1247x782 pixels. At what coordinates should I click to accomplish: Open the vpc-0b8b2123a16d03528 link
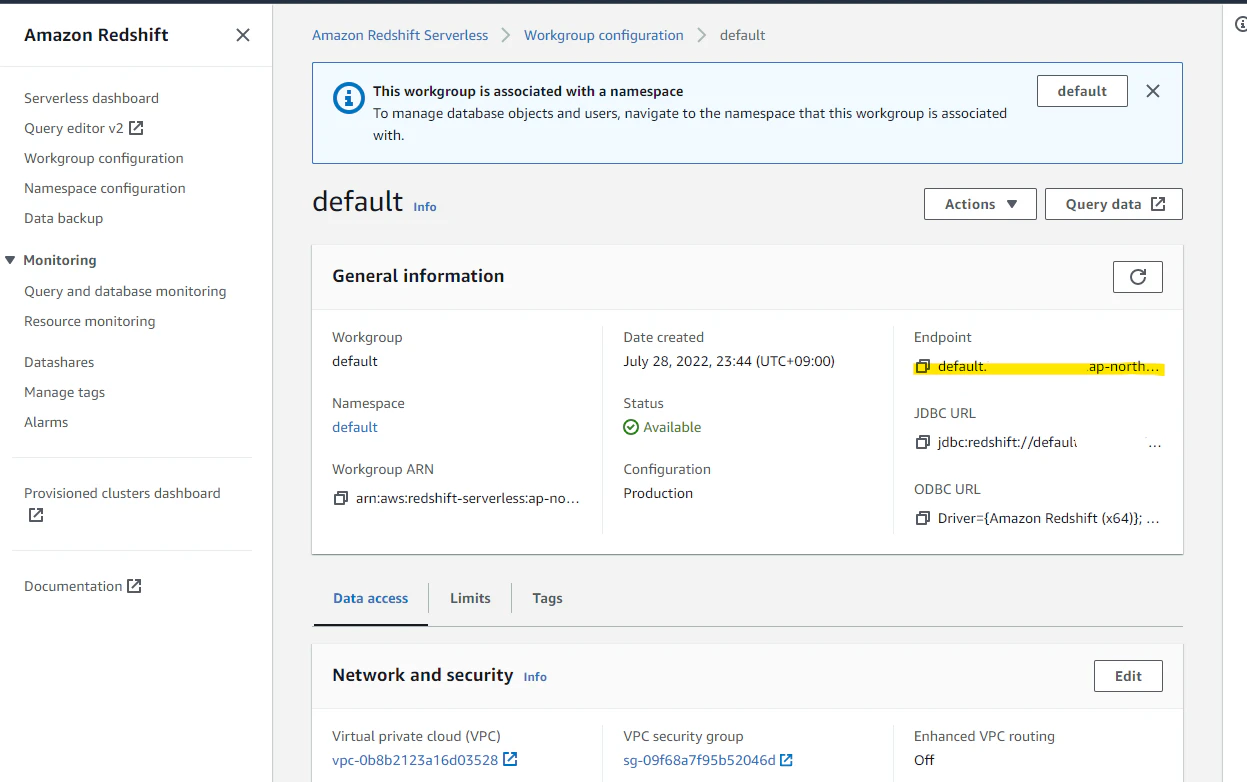pyautogui.click(x=415, y=760)
